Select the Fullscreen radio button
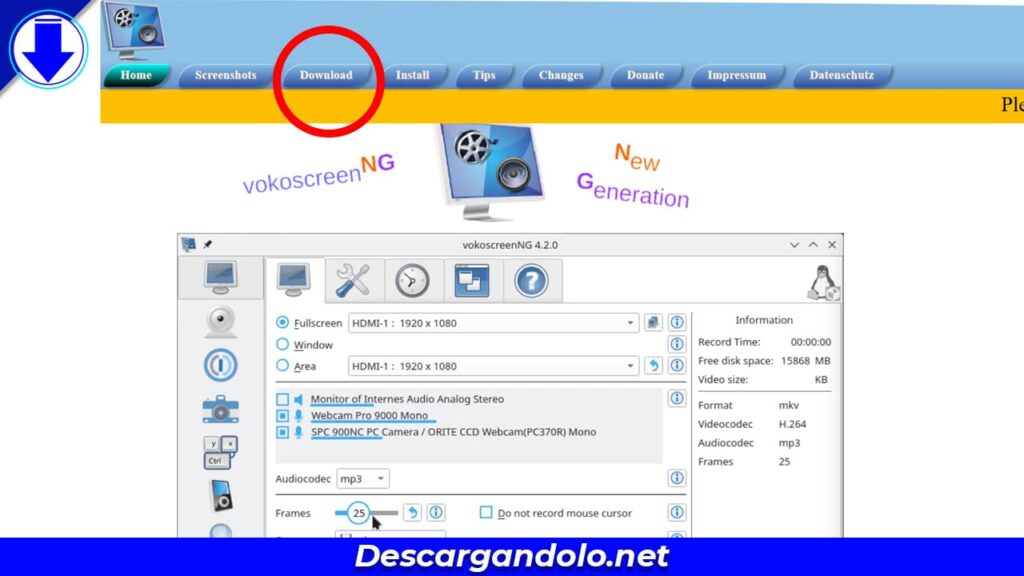The height and width of the screenshot is (576, 1024). tap(283, 322)
